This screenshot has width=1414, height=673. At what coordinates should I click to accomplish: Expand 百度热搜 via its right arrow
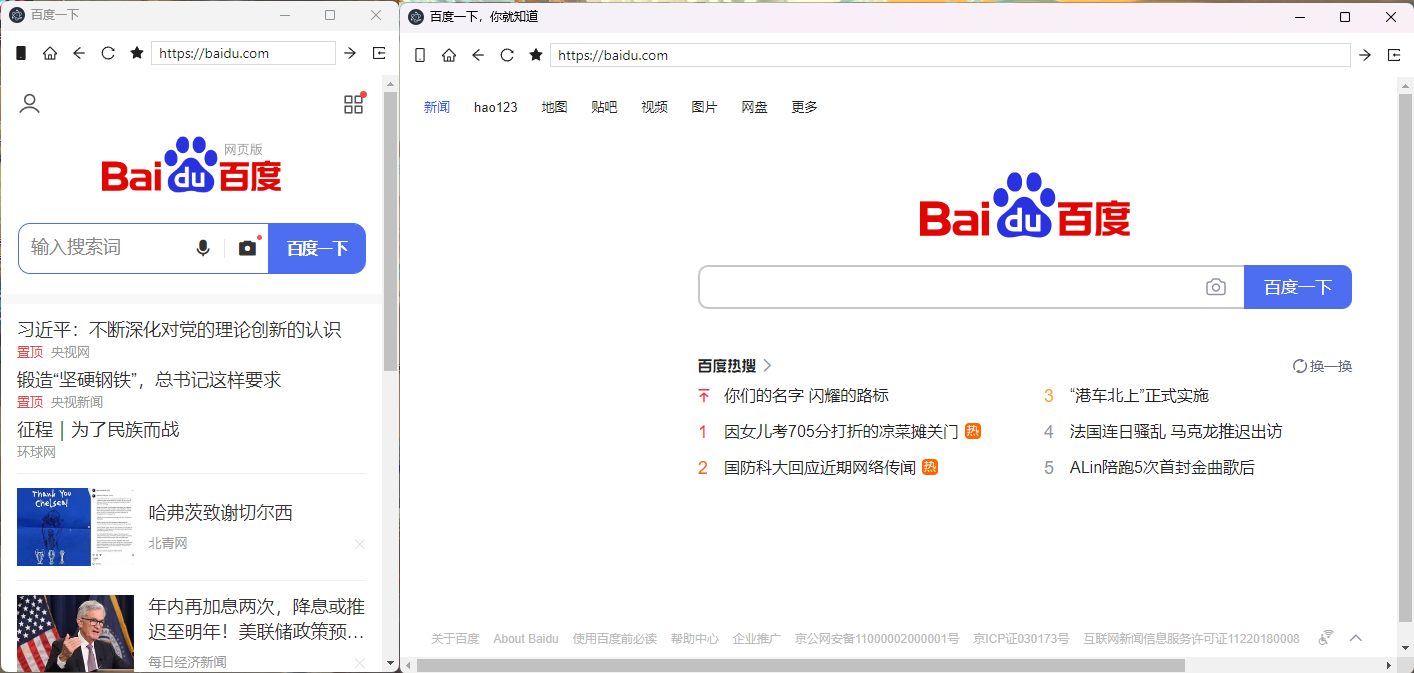(767, 365)
